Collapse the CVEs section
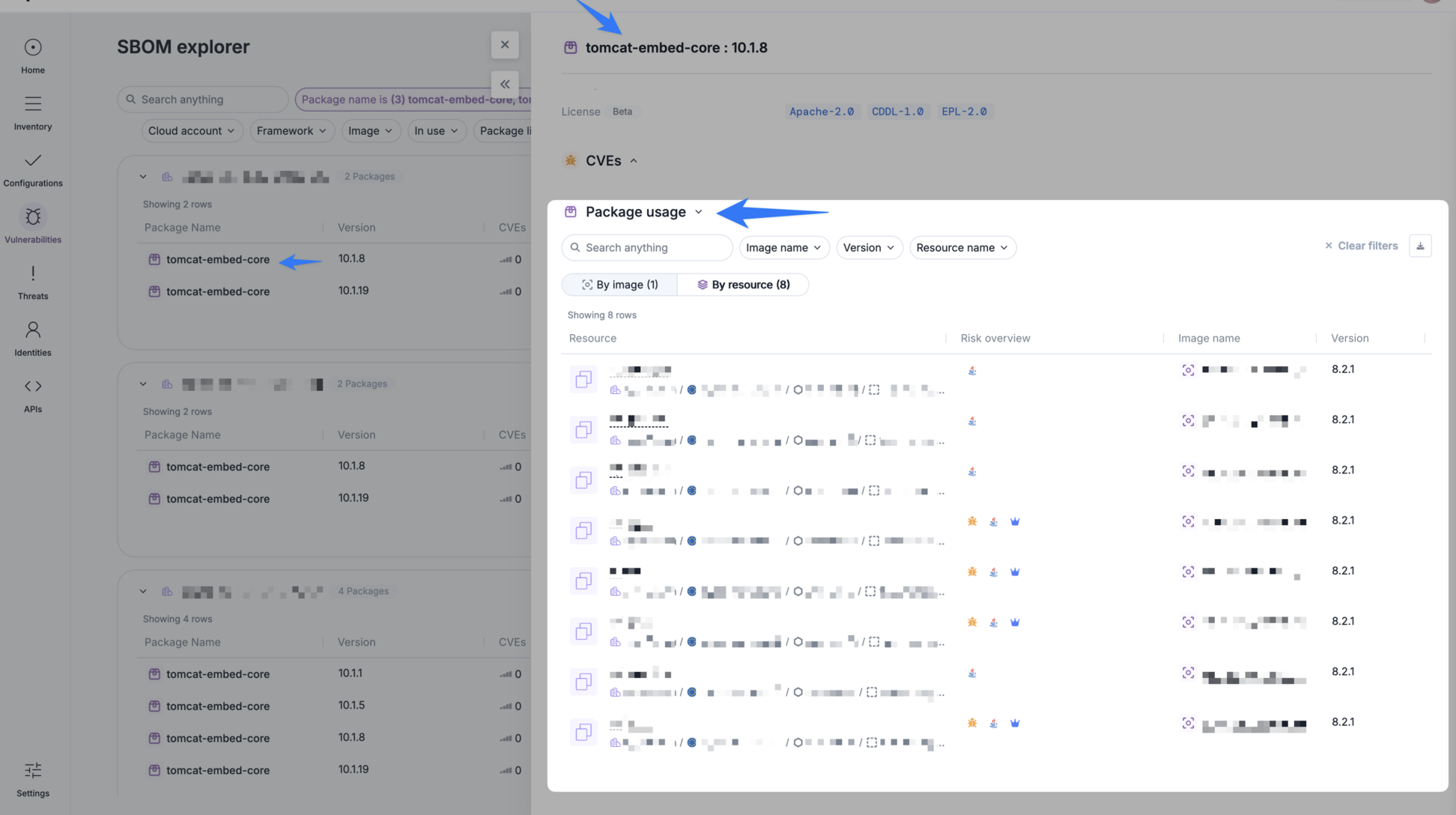Image resolution: width=1456 pixels, height=815 pixels. tap(634, 161)
